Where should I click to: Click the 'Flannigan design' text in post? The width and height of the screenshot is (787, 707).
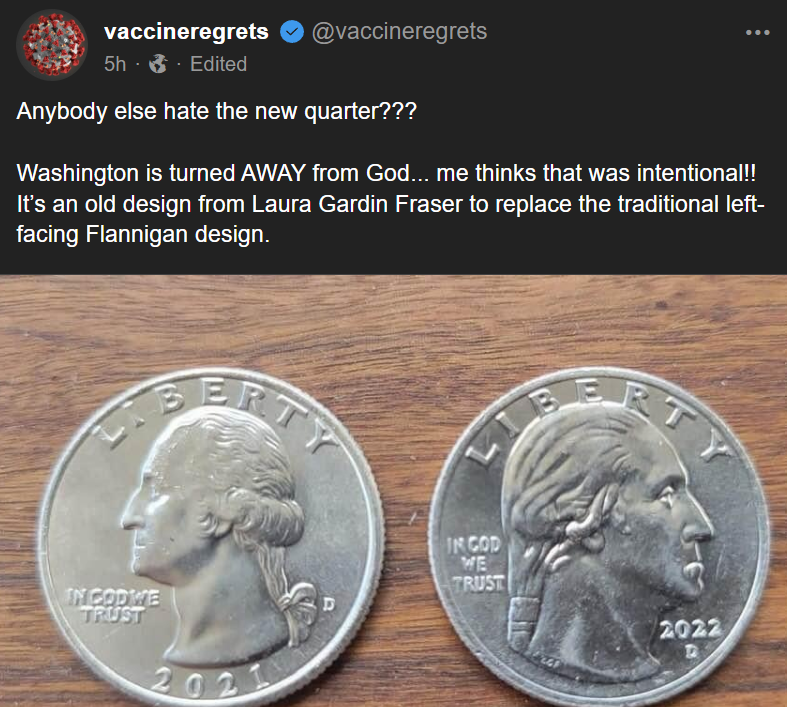coord(177,234)
